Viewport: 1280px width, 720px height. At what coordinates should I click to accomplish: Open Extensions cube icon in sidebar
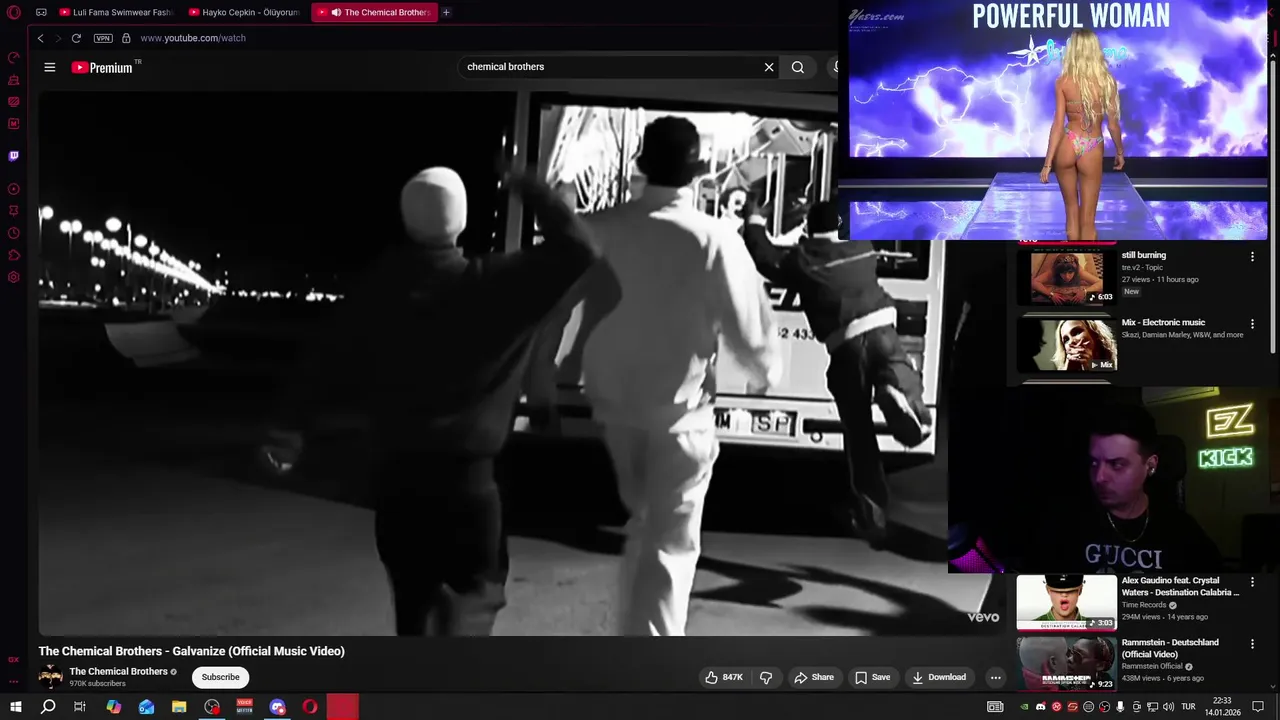click(14, 255)
